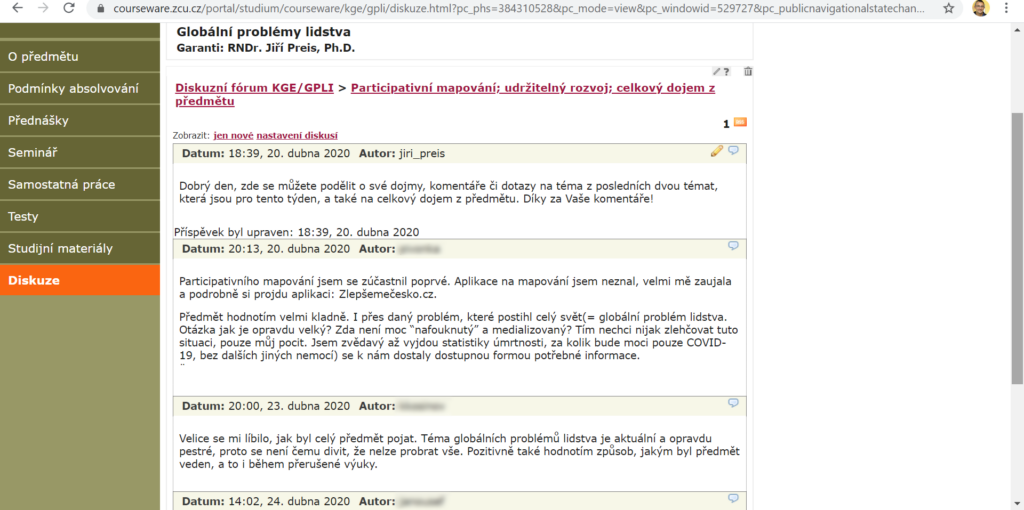Open the Přednášky menu item
Screen dimensions: 1024x510
point(38,120)
